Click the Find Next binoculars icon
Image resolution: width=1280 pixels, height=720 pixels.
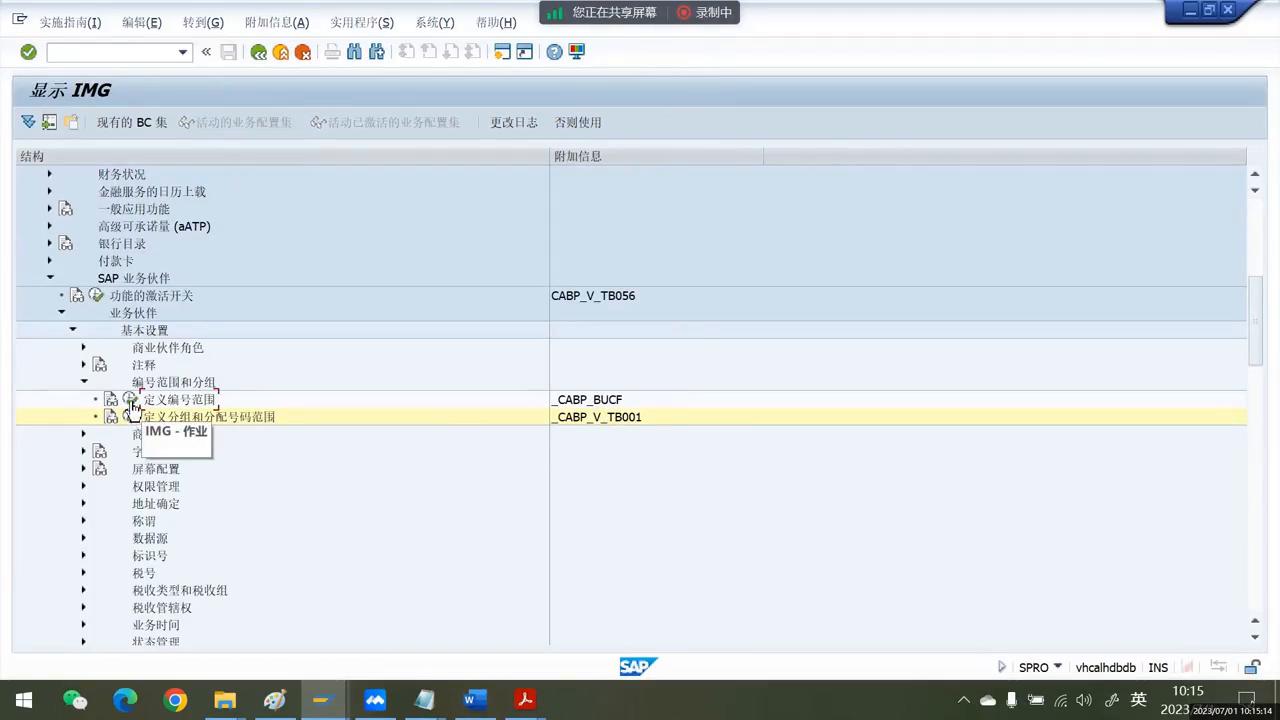pyautogui.click(x=376, y=52)
